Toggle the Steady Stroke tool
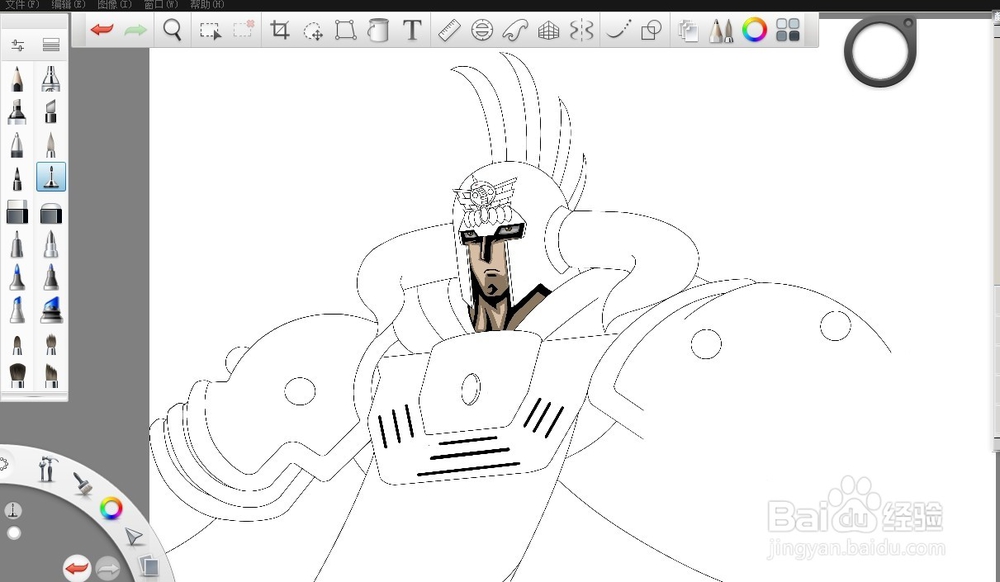Image resolution: width=1000 pixels, height=582 pixels. click(618, 29)
